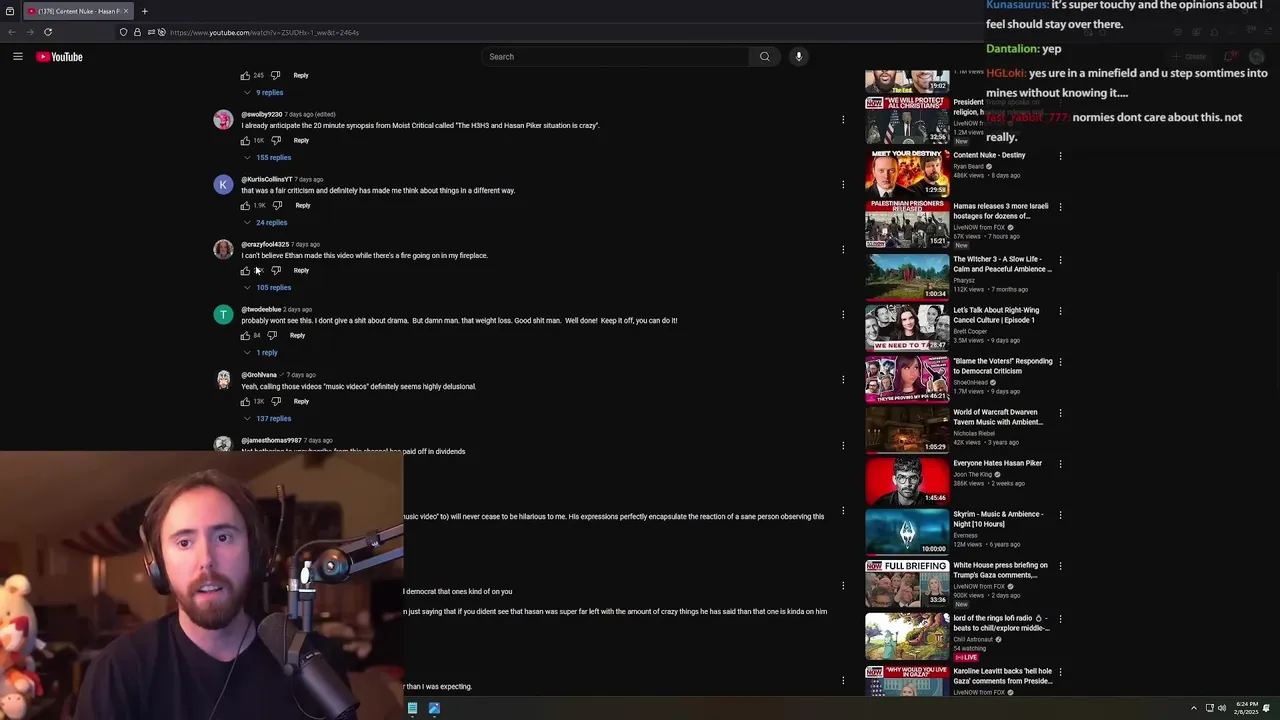This screenshot has height=720, width=1280.
Task: View site padlock security info
Action: click(x=137, y=32)
